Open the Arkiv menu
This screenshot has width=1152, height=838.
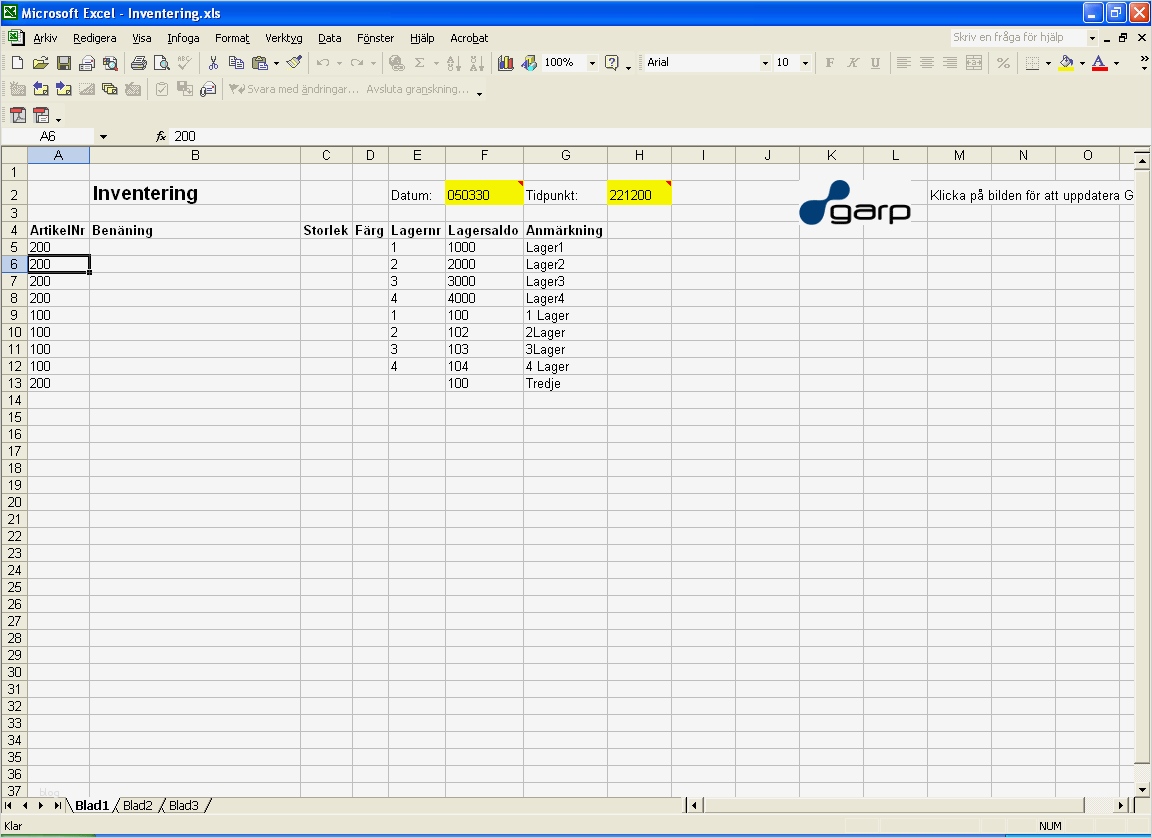[45, 38]
